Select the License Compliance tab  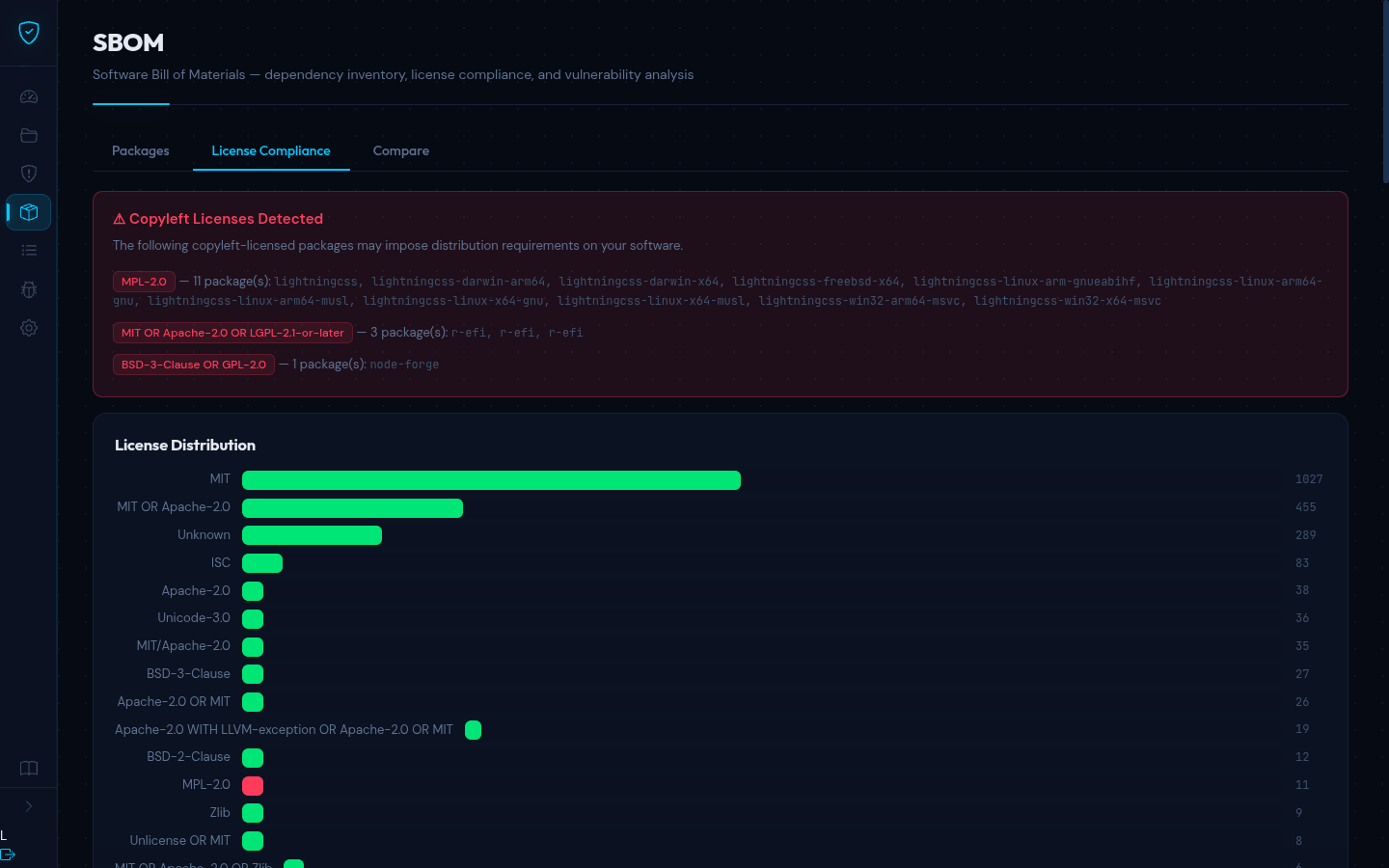(270, 150)
